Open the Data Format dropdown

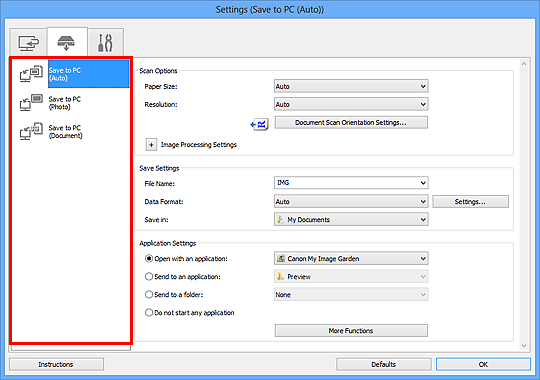point(351,202)
